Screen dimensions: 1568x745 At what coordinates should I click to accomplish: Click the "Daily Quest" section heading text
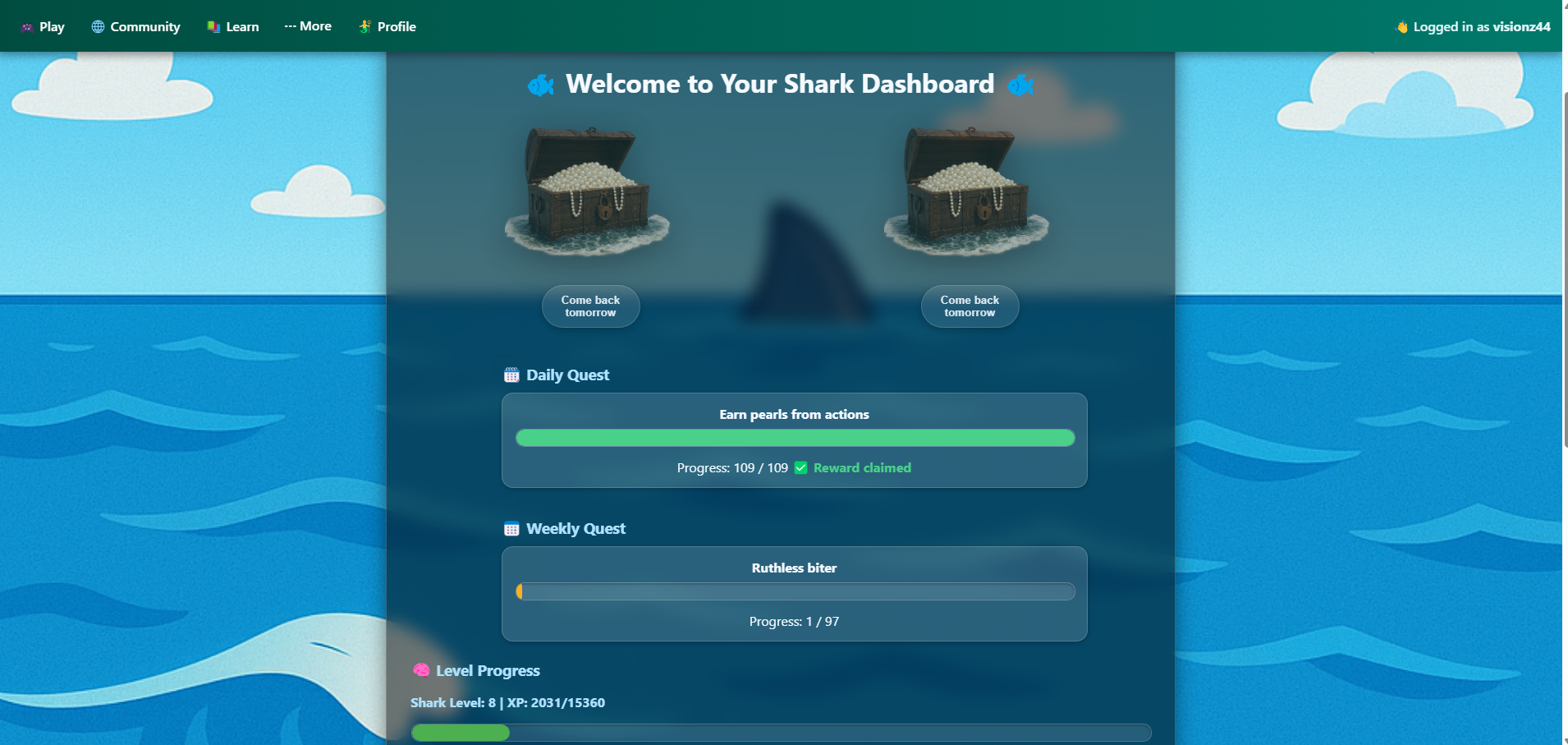coord(568,375)
